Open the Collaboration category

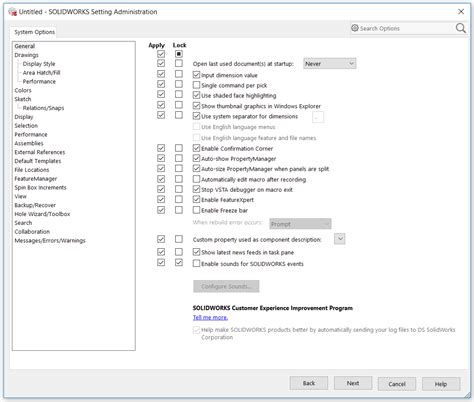click(32, 232)
